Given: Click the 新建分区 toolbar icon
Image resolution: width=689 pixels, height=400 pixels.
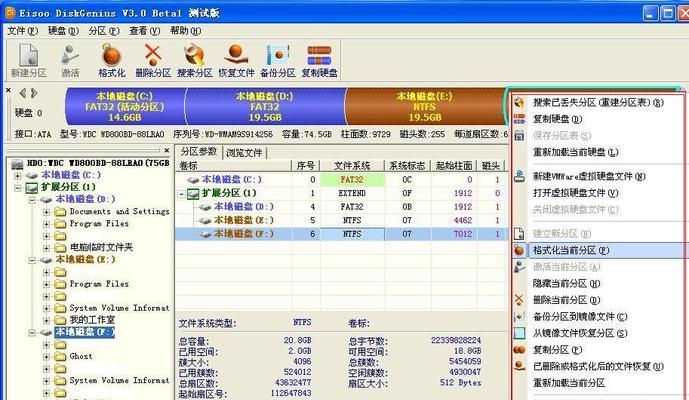Looking at the screenshot, I should 29,61.
